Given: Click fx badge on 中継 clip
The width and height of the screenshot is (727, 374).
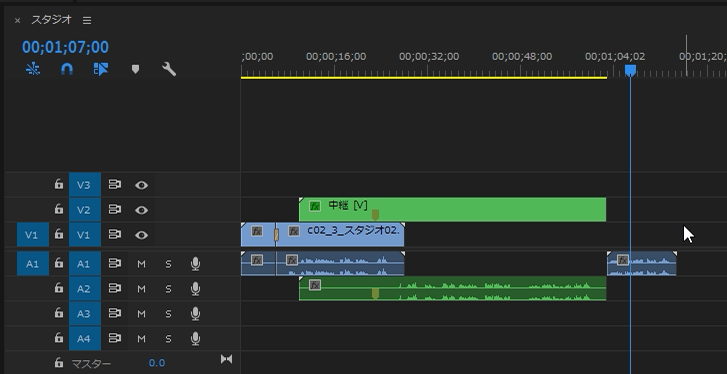Looking at the screenshot, I should 315,206.
